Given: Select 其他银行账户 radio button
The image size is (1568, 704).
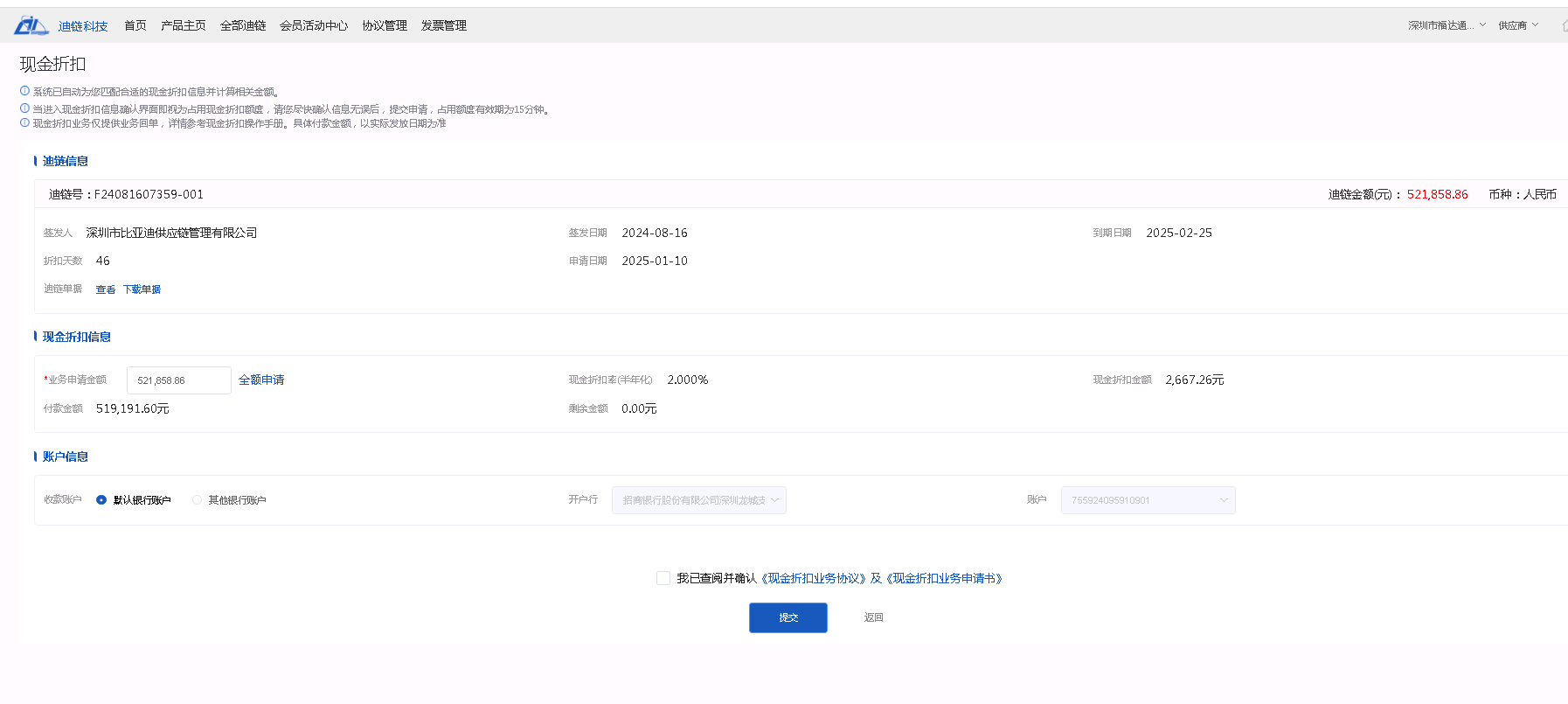Looking at the screenshot, I should click(x=197, y=500).
